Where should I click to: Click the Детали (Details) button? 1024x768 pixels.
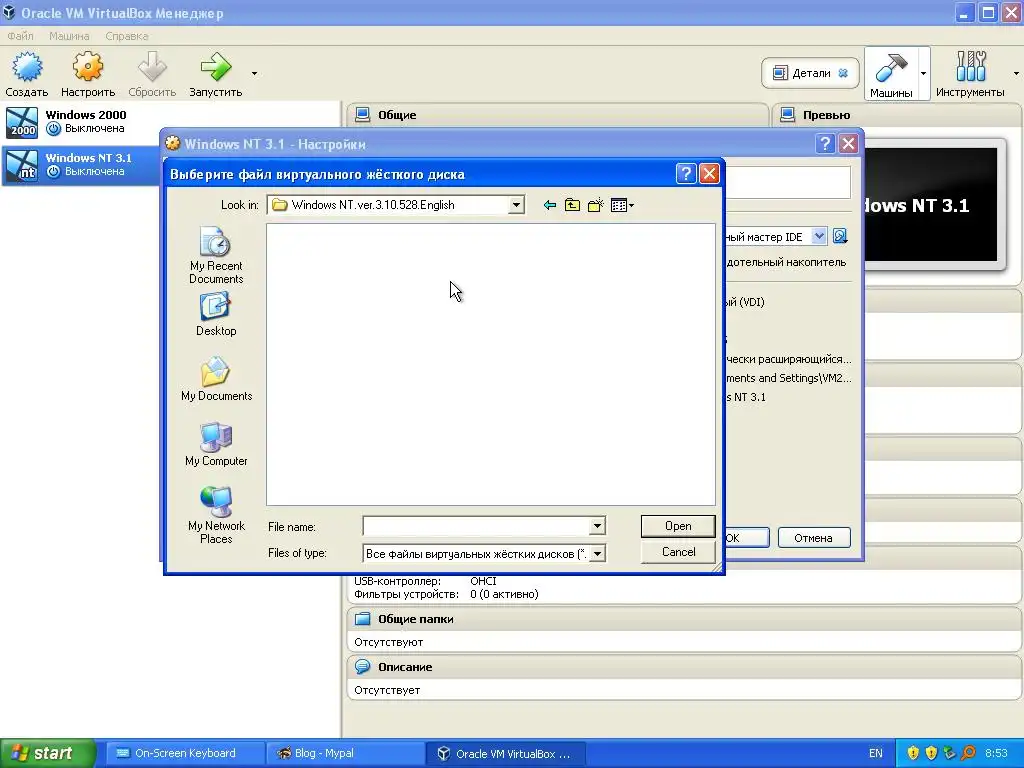(810, 73)
